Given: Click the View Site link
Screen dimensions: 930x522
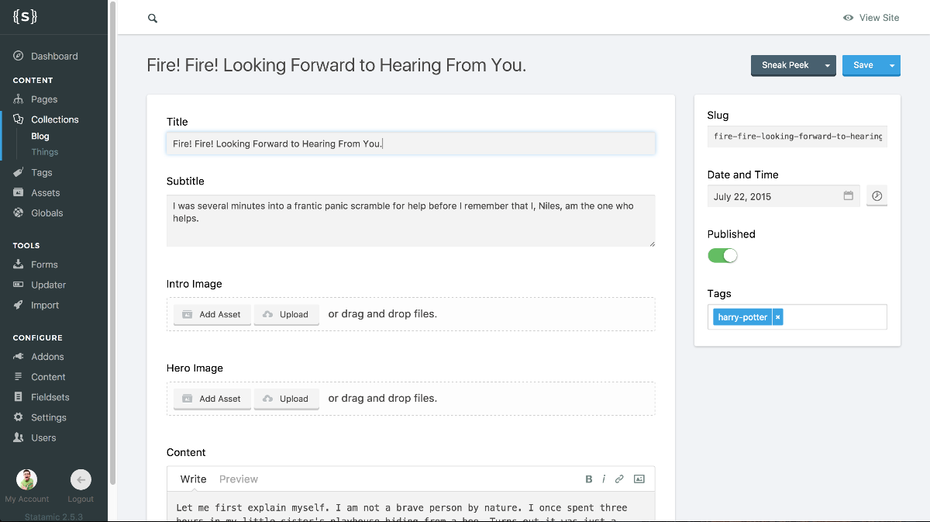Looking at the screenshot, I should coord(871,18).
